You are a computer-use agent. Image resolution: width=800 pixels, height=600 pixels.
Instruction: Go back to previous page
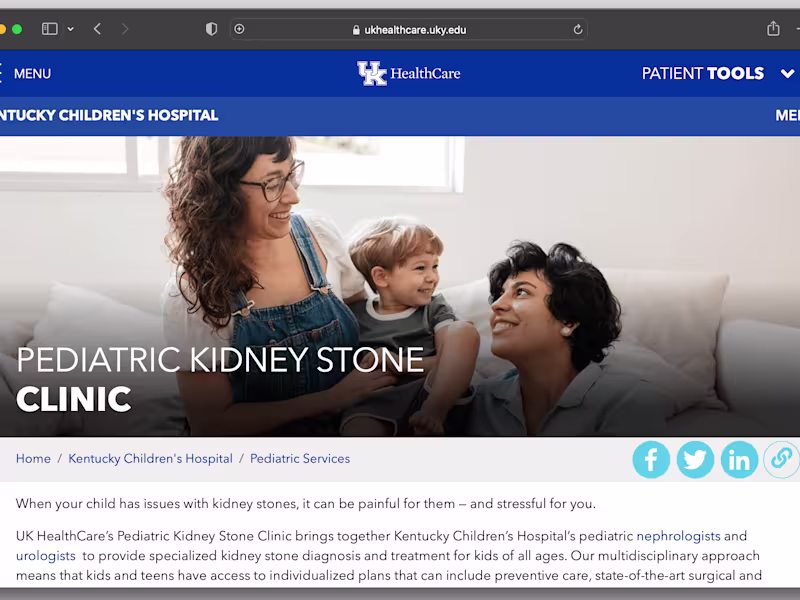pos(97,29)
